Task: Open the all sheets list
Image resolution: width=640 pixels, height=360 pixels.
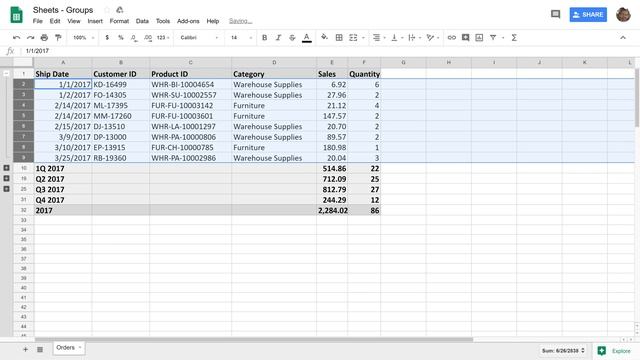Action: coord(40,349)
